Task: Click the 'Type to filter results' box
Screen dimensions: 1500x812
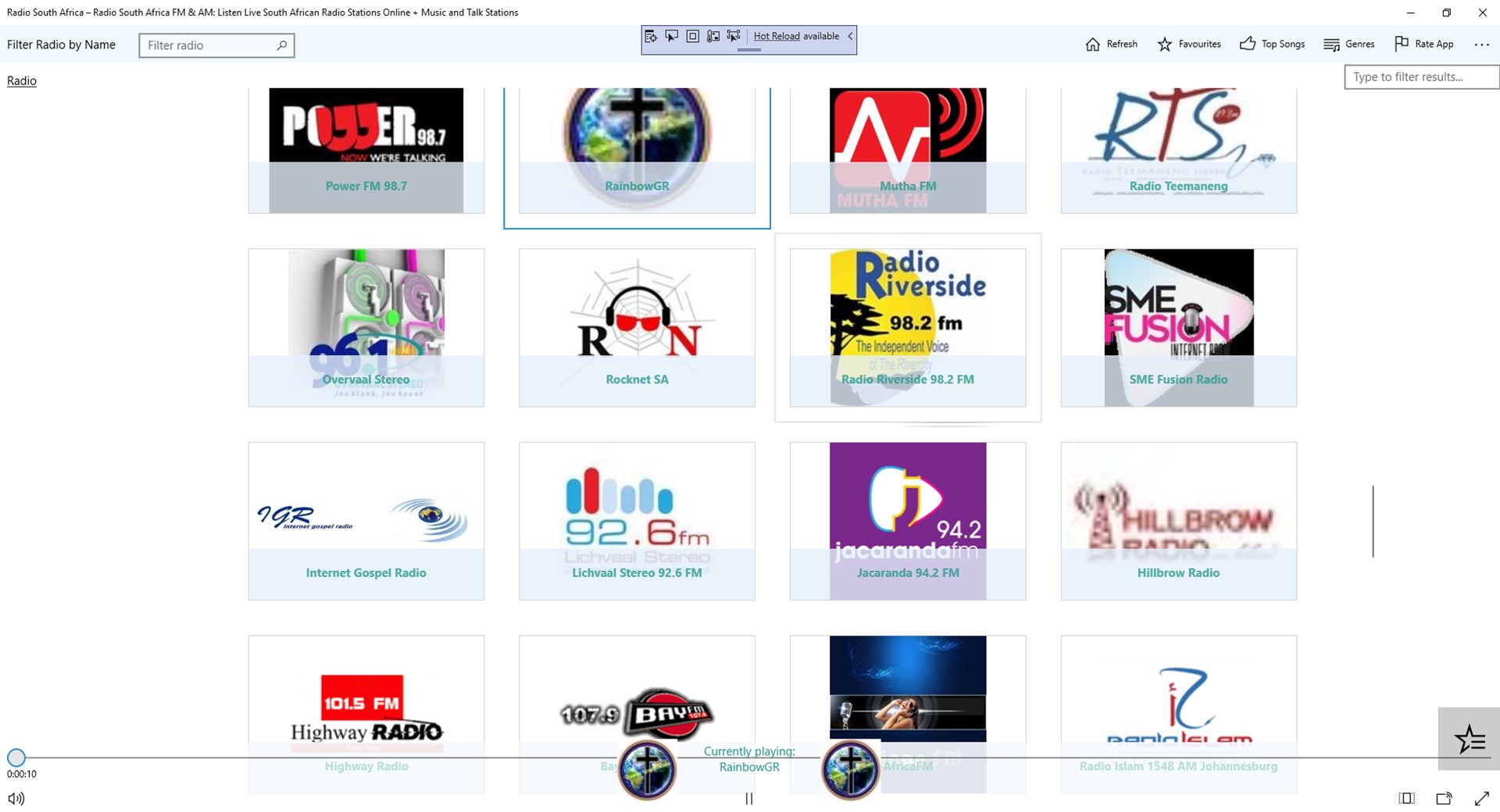Action: pos(1421,77)
